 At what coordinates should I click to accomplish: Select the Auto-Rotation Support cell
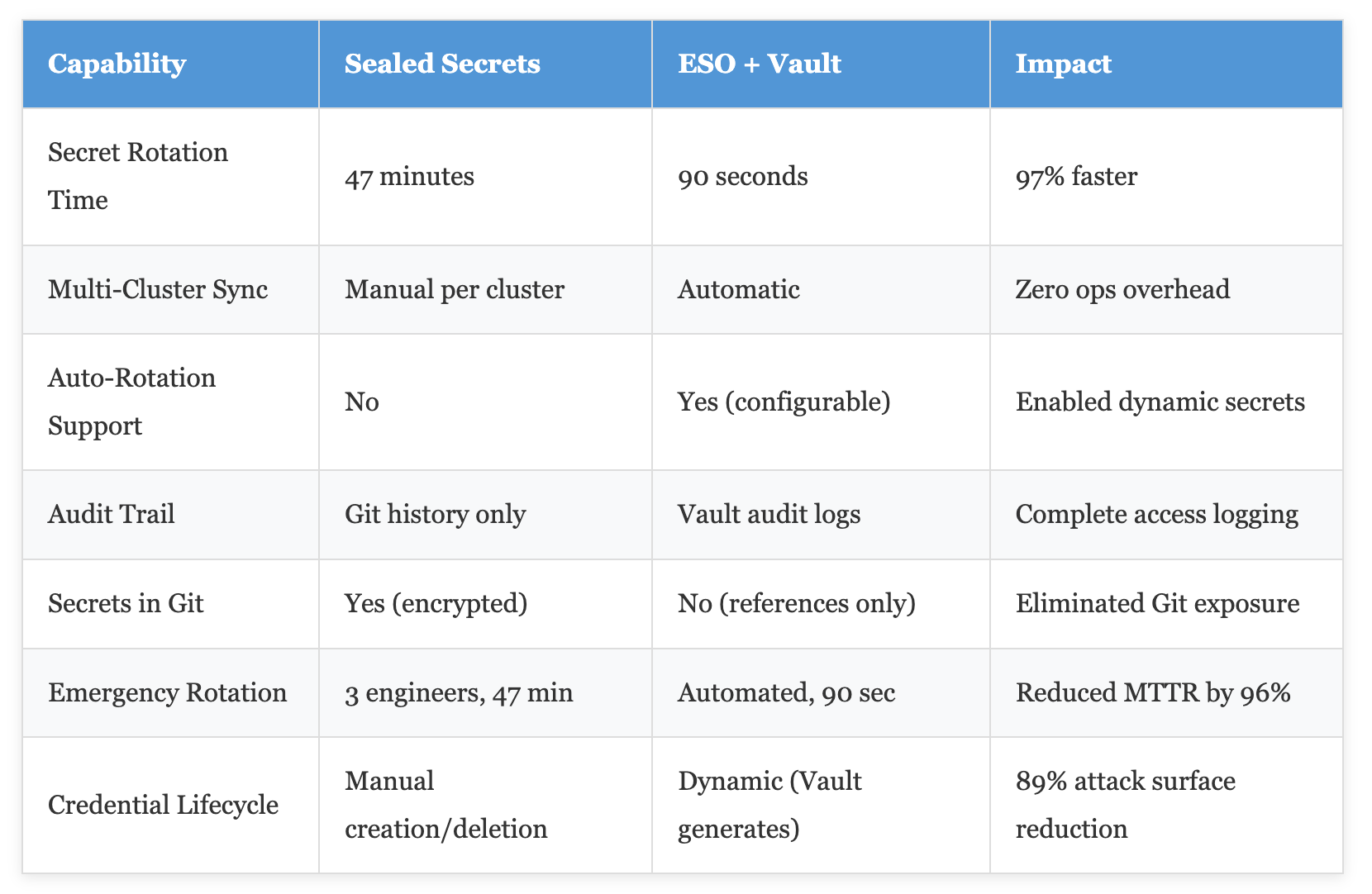coord(170,402)
